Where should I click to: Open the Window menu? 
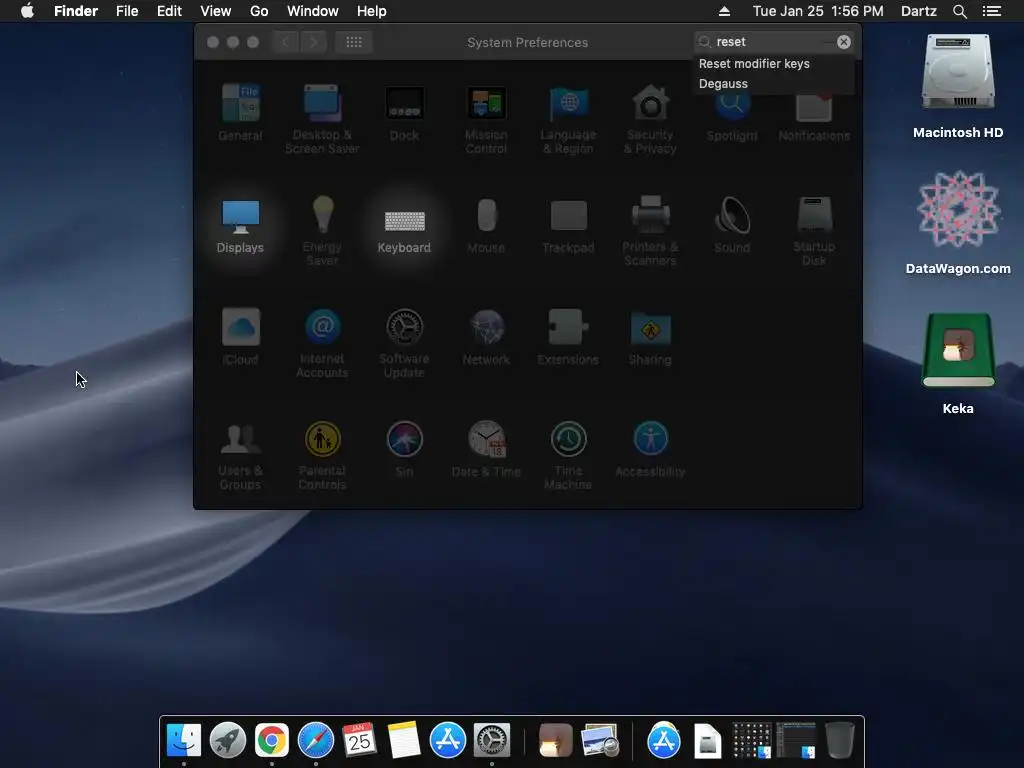click(313, 11)
